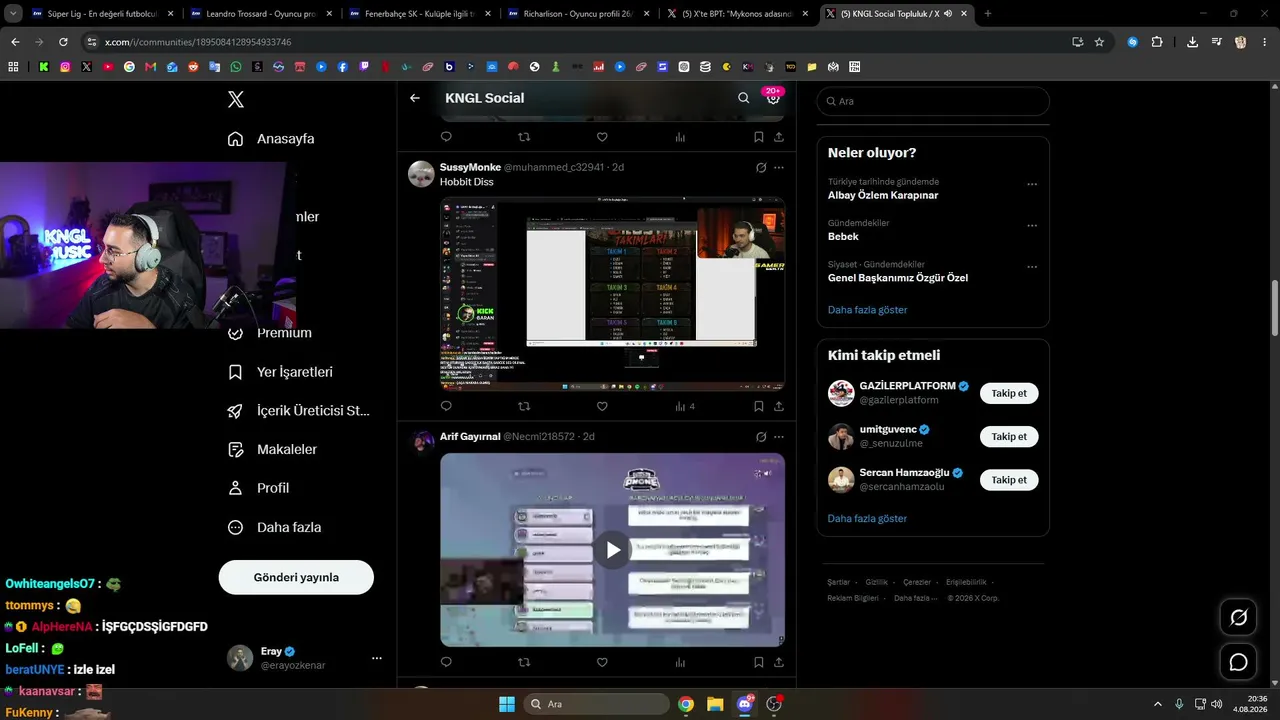
Task: Switch to Richarlison profile browser tab
Action: [577, 14]
